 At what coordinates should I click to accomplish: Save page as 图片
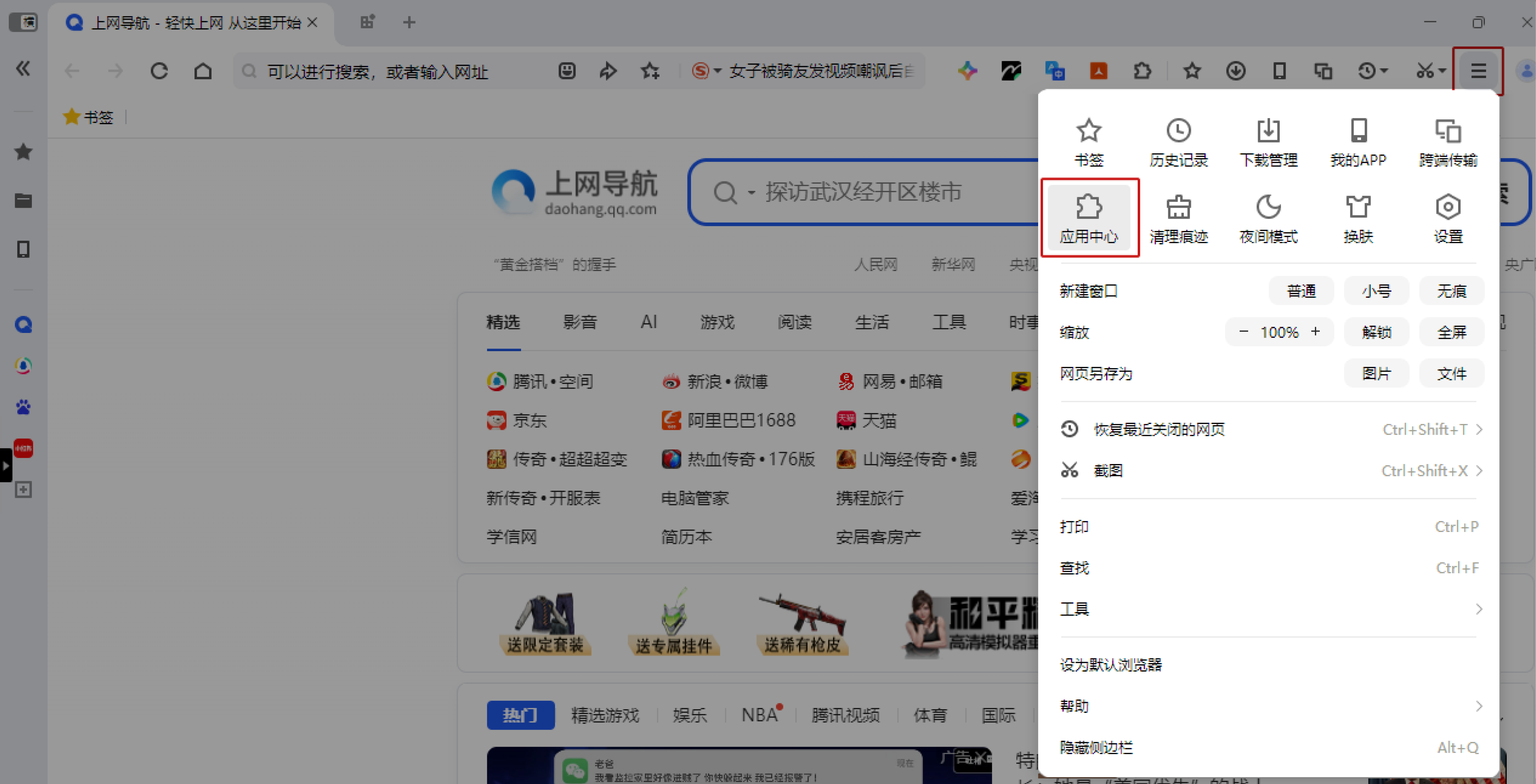pos(1376,373)
